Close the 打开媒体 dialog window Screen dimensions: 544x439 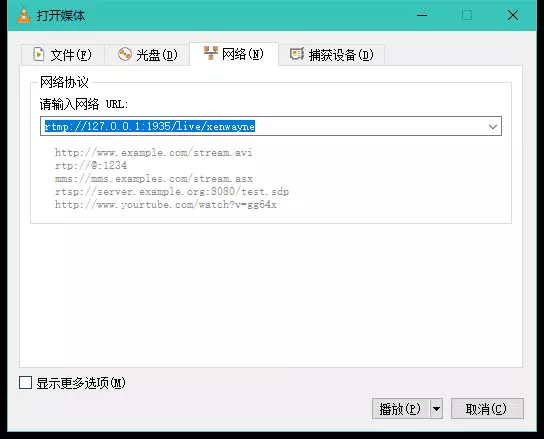click(x=513, y=15)
